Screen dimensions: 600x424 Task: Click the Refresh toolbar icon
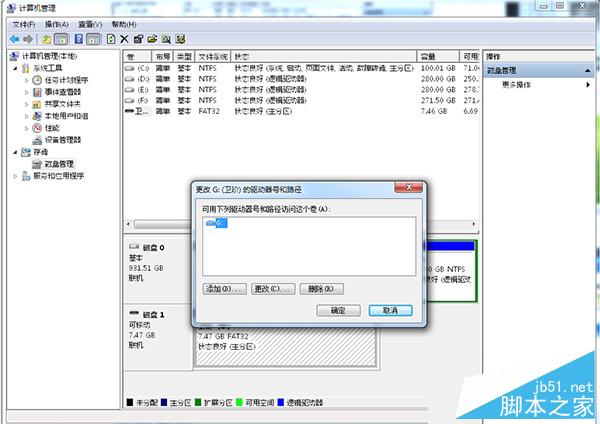[111, 39]
